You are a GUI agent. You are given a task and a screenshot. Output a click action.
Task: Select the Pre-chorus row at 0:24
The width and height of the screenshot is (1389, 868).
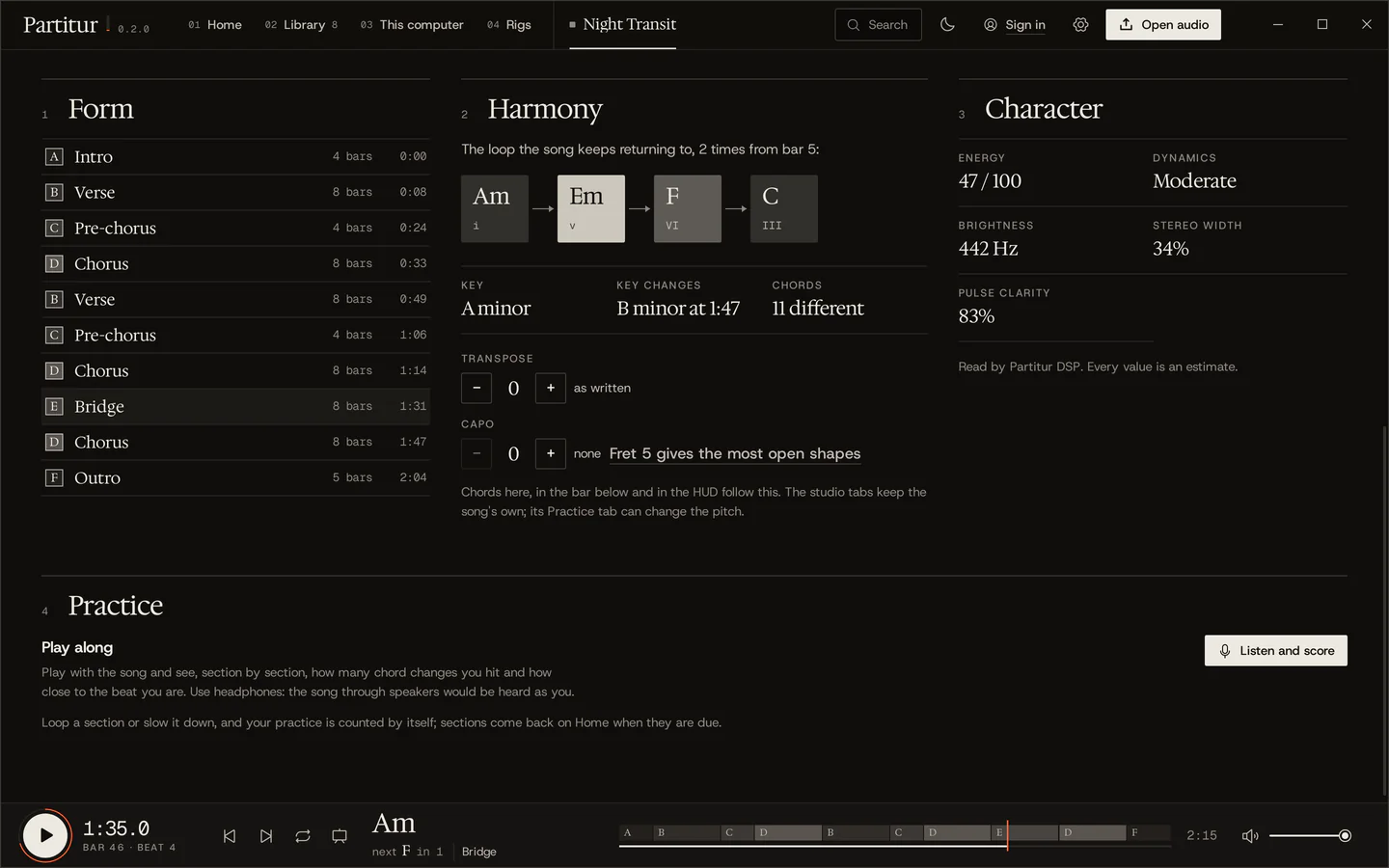[235, 228]
